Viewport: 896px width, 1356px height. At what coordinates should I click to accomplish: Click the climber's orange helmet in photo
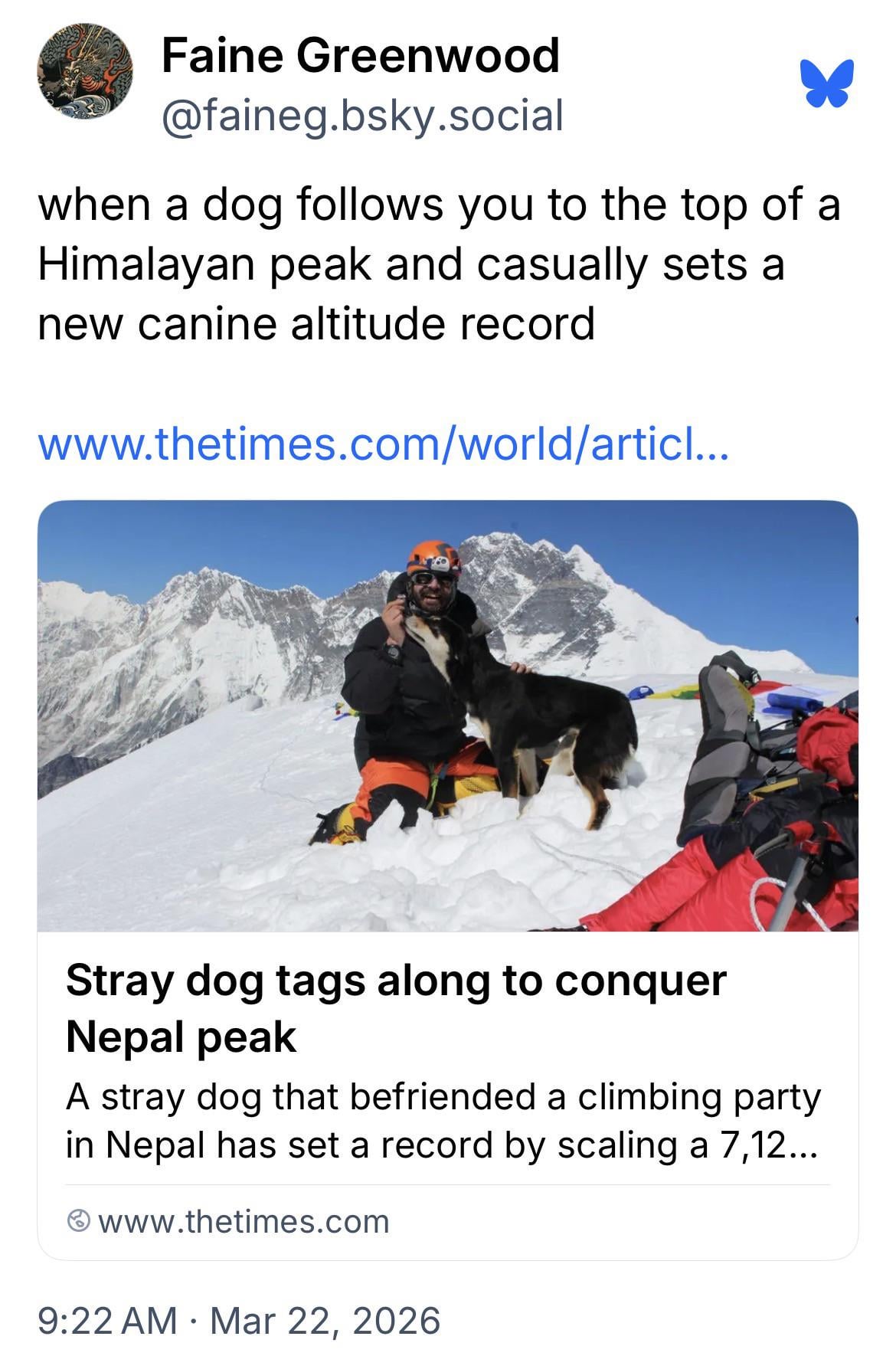point(433,558)
